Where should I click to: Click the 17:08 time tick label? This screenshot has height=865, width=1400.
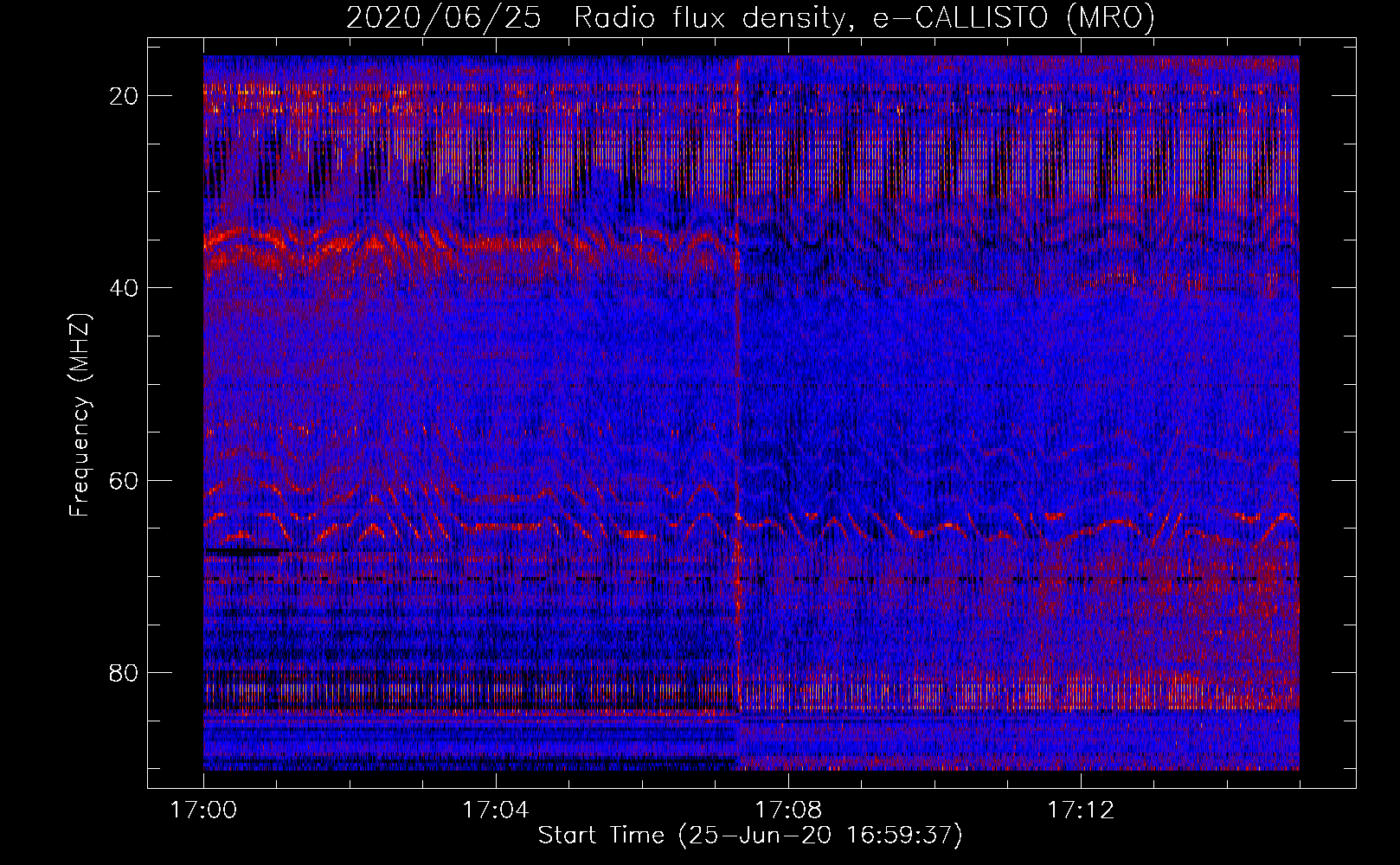tap(788, 811)
